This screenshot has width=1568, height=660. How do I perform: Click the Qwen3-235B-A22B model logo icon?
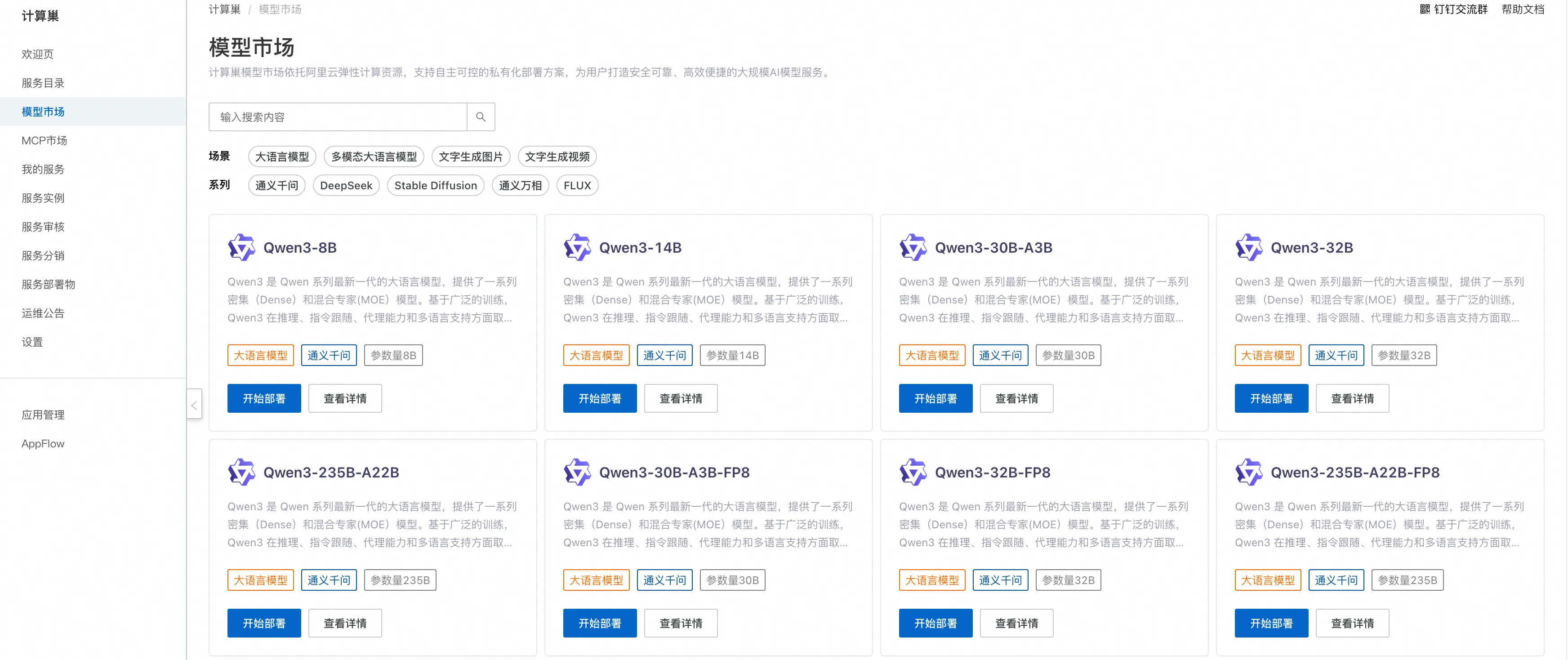pos(241,472)
